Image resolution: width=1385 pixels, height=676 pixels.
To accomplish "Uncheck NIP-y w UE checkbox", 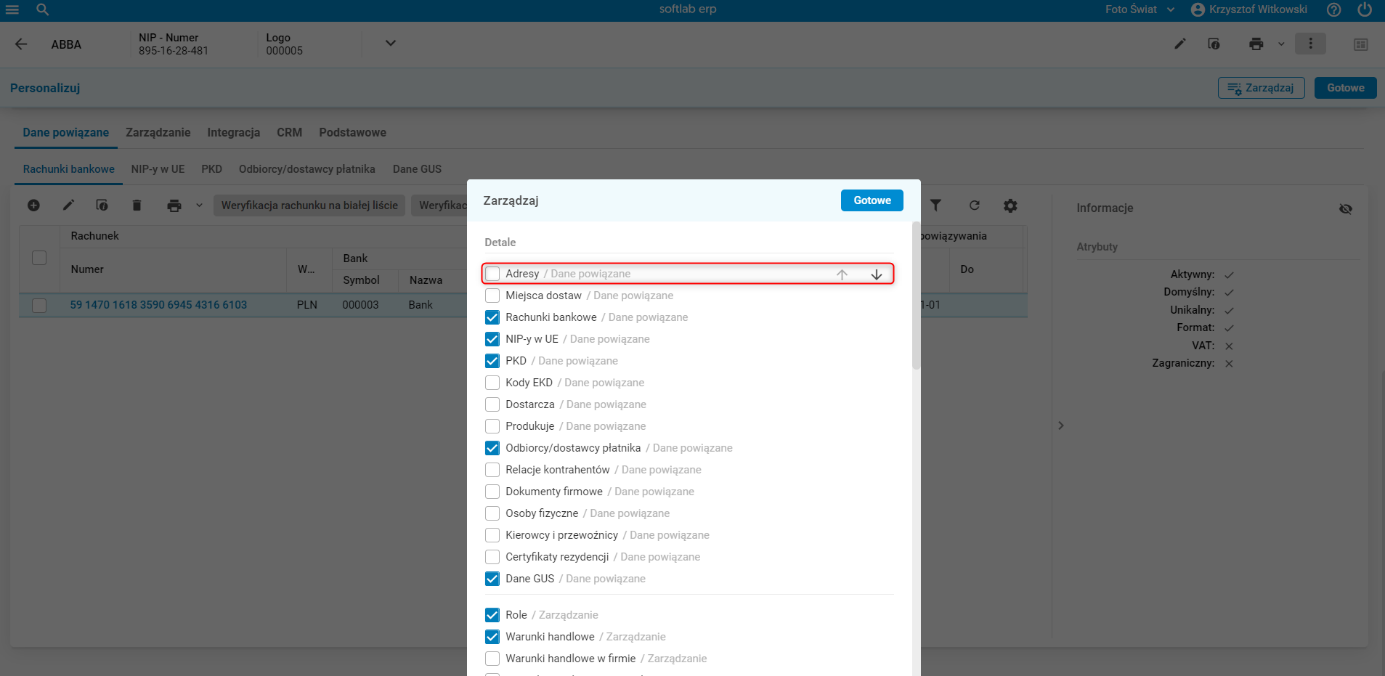I will point(492,339).
